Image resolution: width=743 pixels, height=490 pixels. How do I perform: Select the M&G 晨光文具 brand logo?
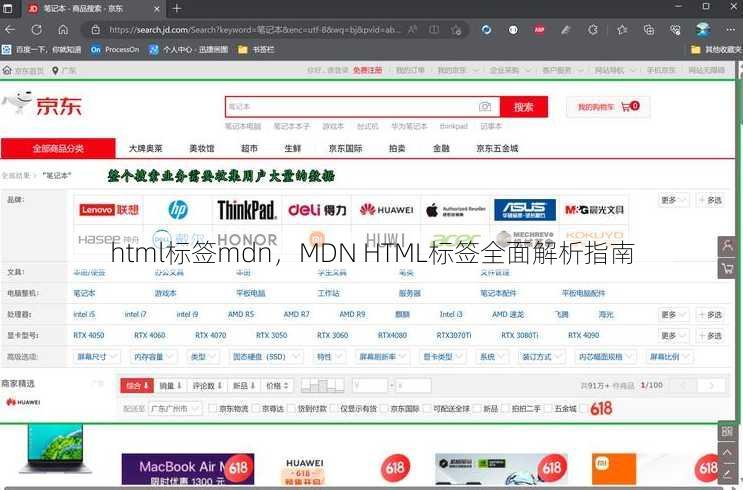[x=594, y=209]
